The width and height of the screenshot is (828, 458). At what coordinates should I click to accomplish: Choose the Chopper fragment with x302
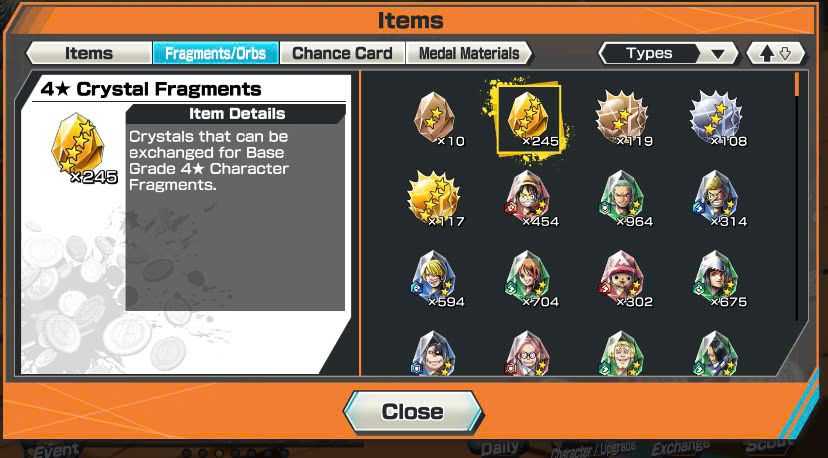coord(623,279)
